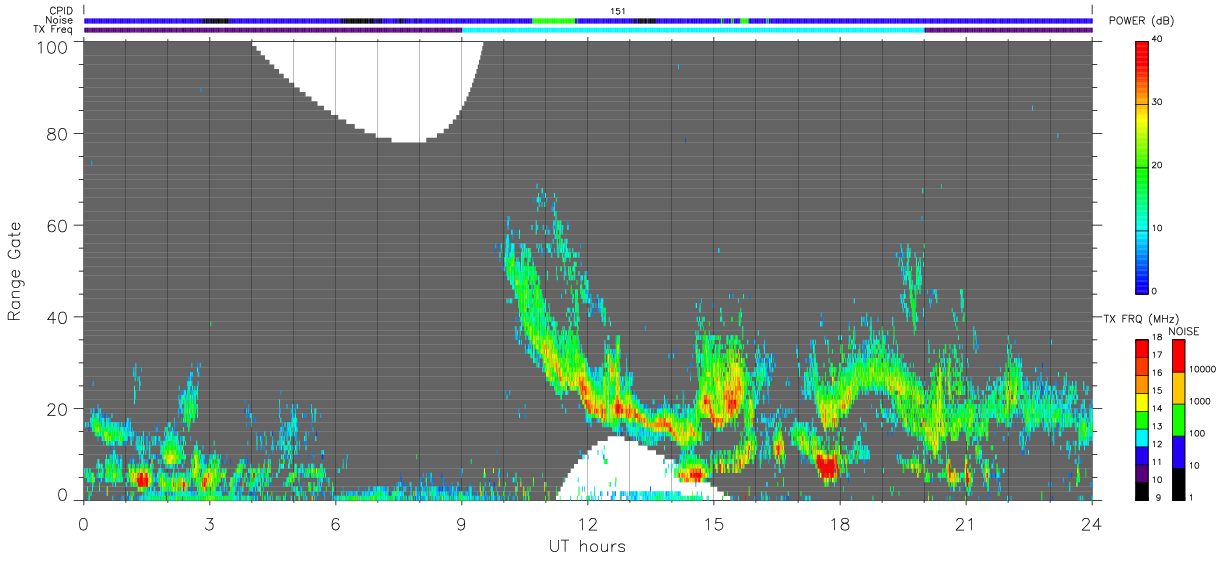Click the POWER (dB) legend title
The image size is (1228, 567).
pos(1141,21)
